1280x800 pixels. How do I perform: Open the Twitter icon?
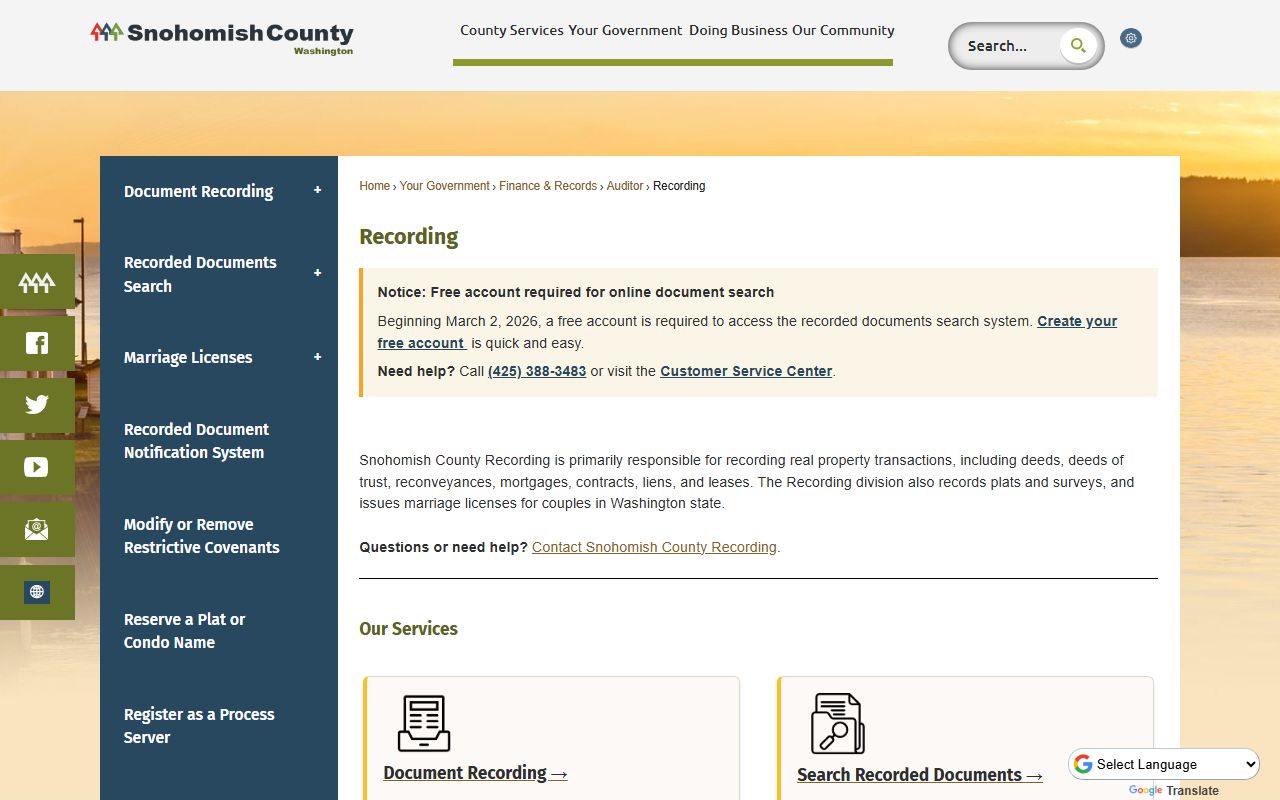point(37,405)
